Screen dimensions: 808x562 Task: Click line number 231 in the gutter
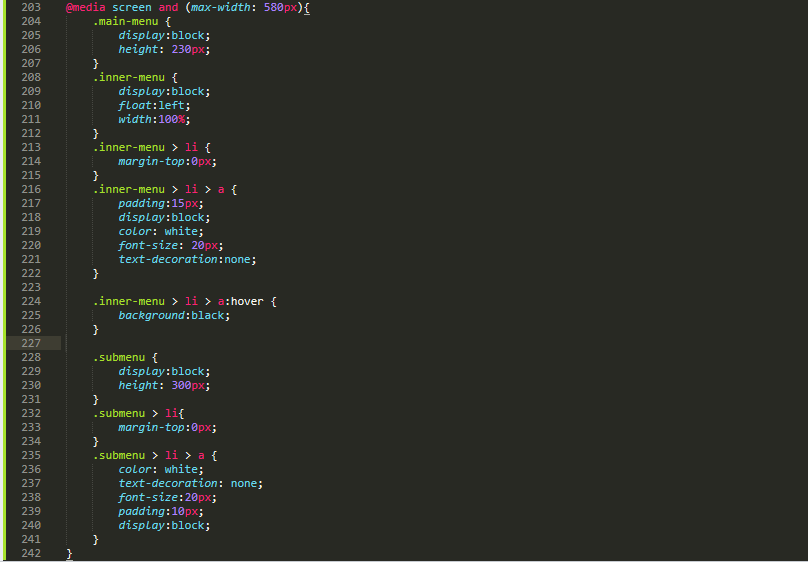coord(31,400)
